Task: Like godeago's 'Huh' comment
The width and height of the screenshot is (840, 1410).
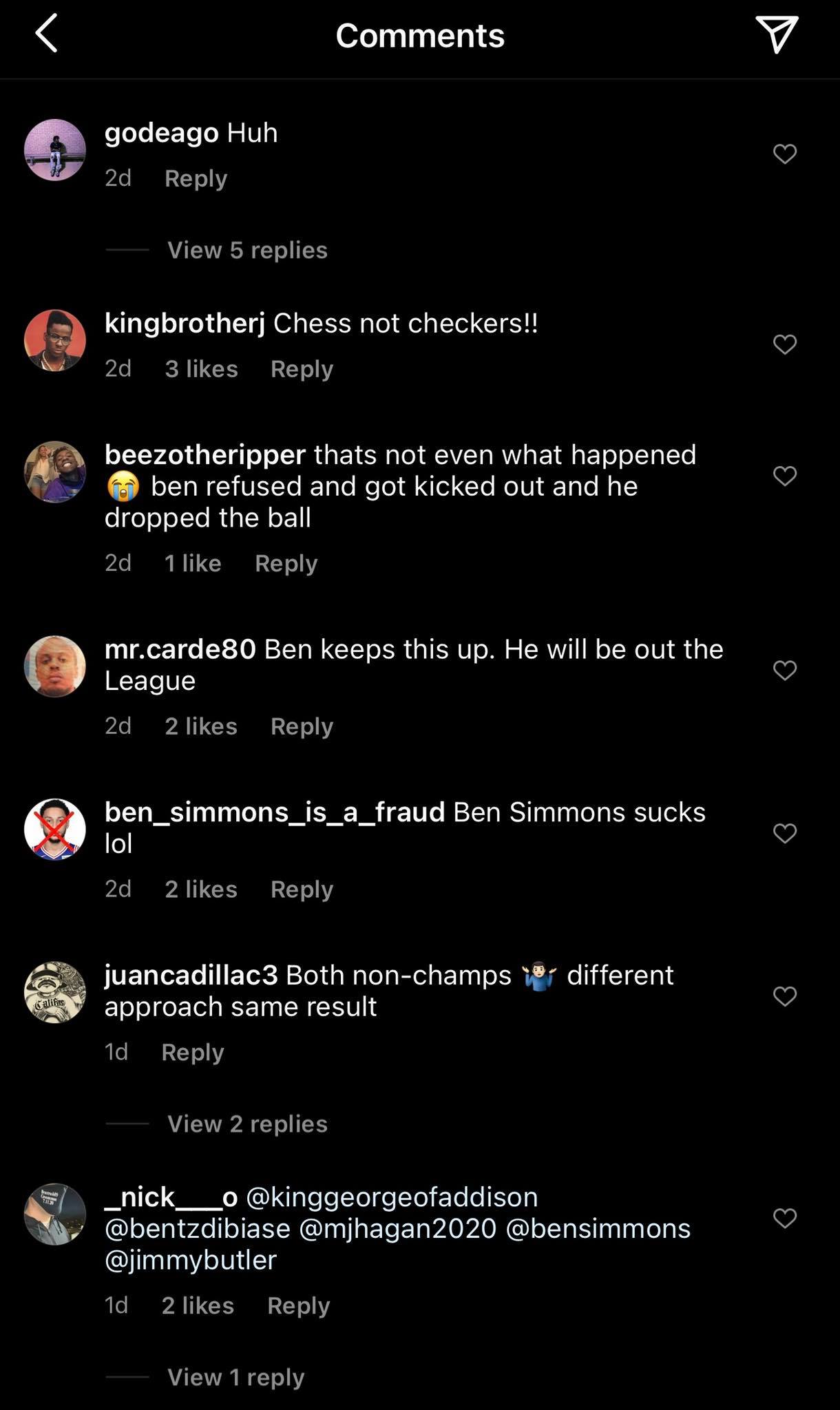Action: tap(785, 153)
